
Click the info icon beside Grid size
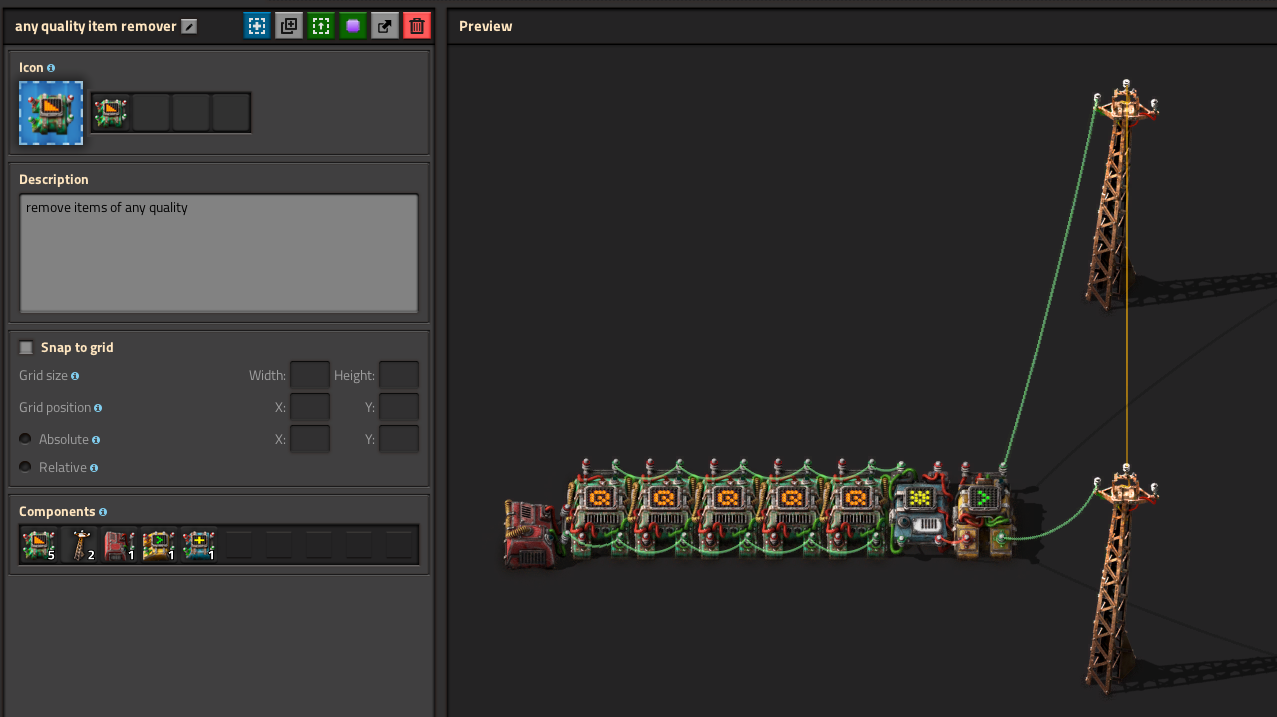pos(75,376)
